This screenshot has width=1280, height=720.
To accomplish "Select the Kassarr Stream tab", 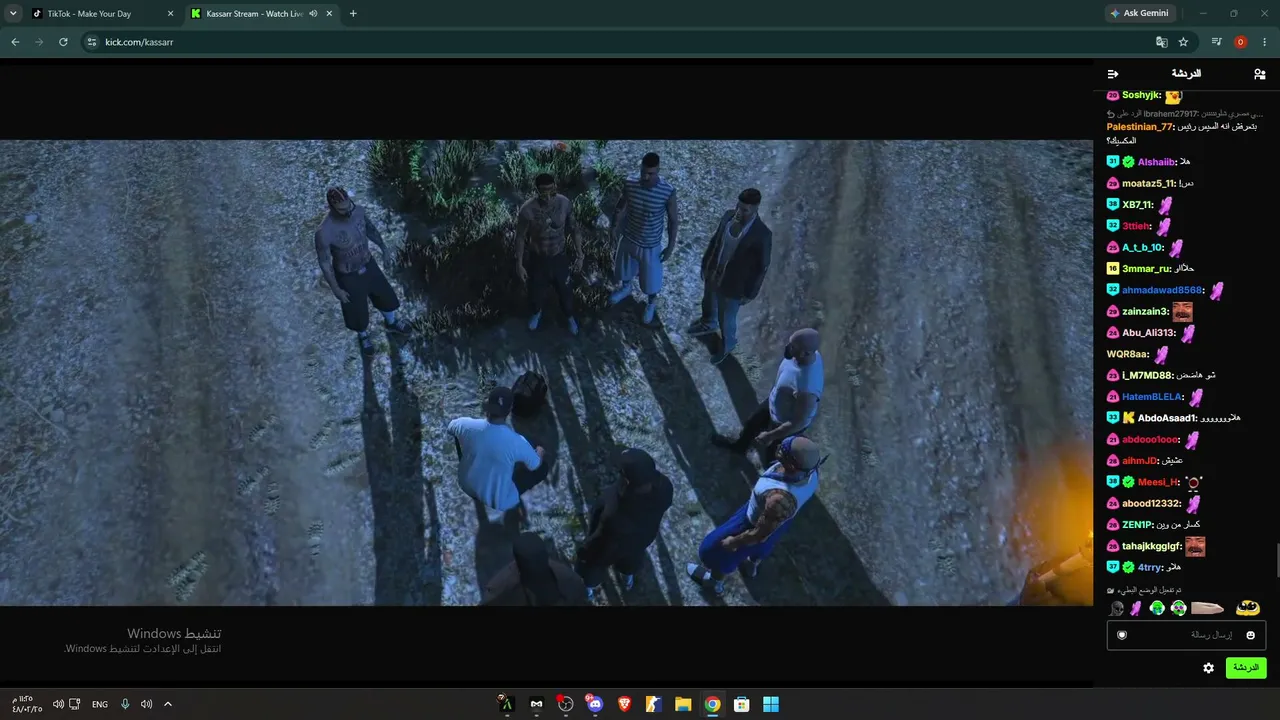I will (x=262, y=14).
